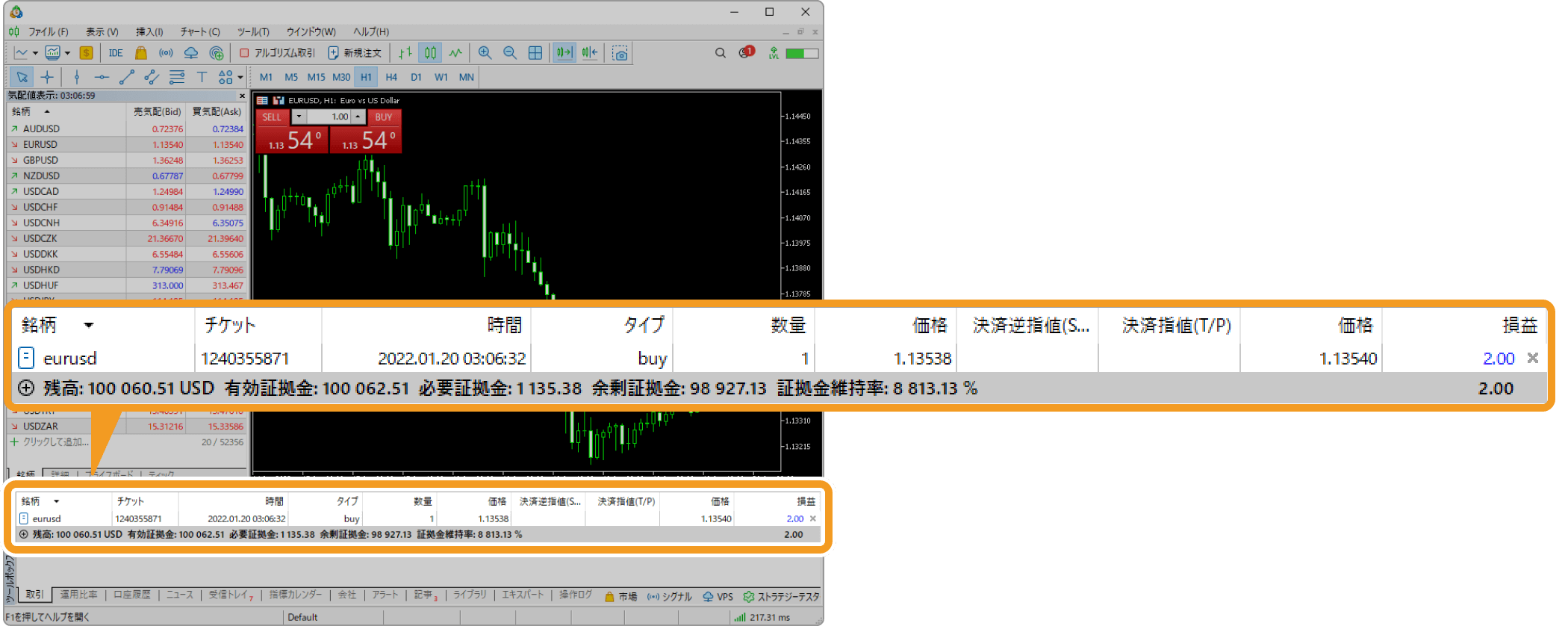Open the Market shopping bag icon in toolbar
The image size is (1568, 626).
pos(140,53)
